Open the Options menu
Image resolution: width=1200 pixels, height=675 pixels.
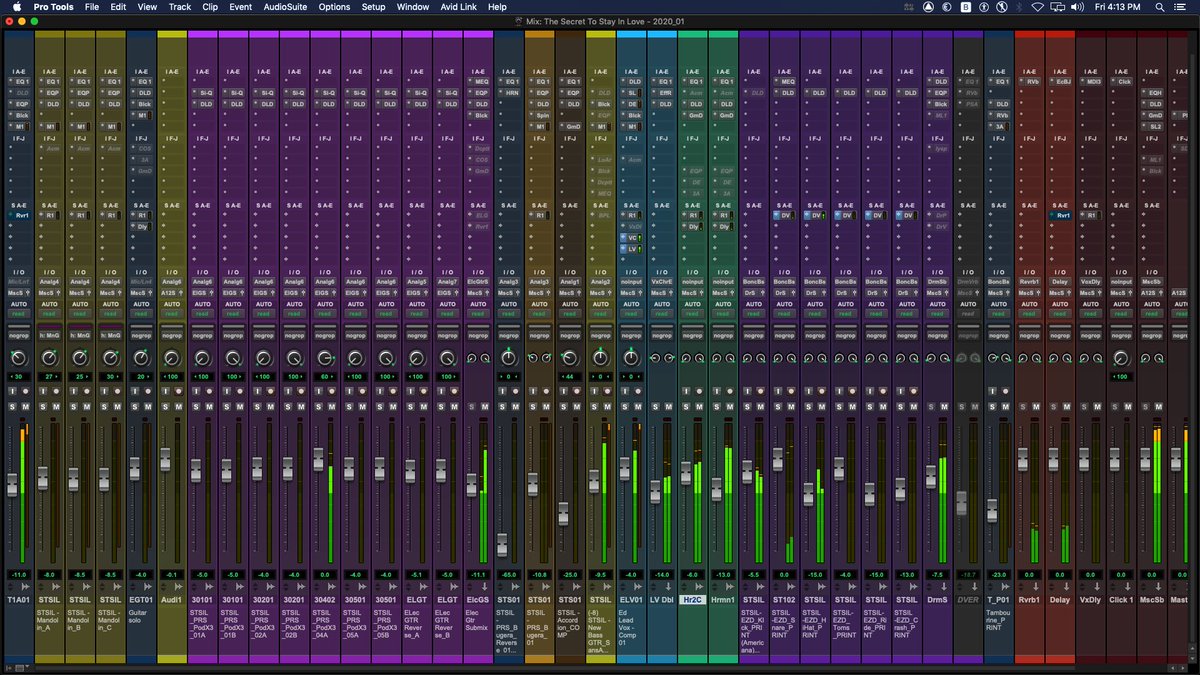point(335,7)
